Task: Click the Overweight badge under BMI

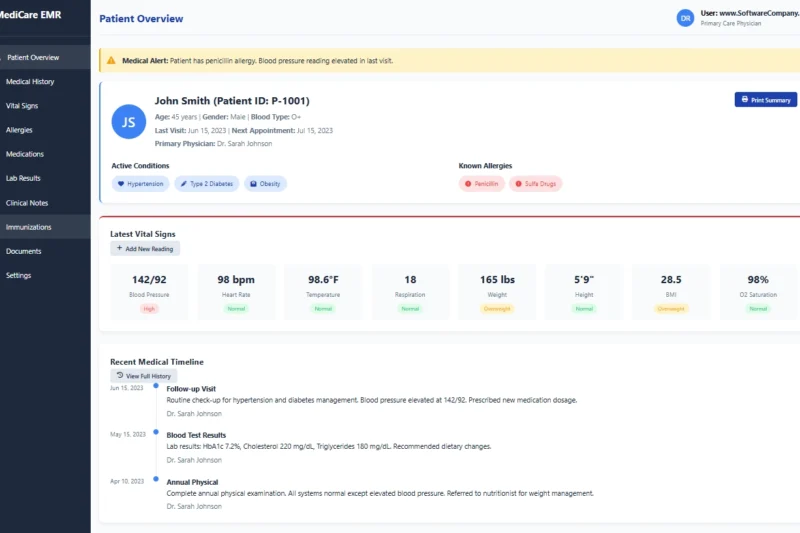Action: click(x=671, y=309)
